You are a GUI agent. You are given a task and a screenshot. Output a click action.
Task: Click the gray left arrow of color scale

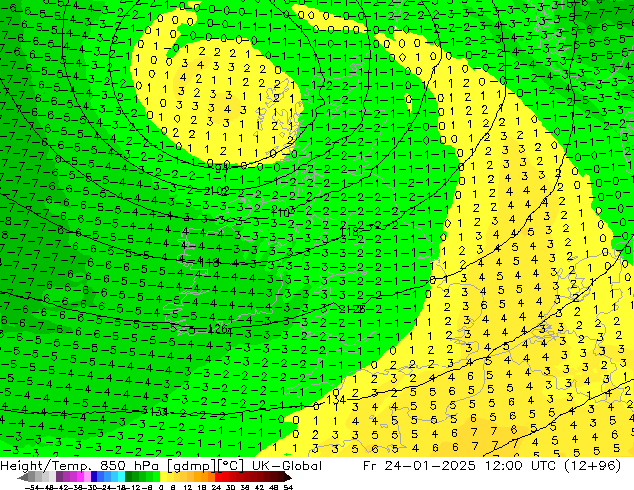coord(23,477)
